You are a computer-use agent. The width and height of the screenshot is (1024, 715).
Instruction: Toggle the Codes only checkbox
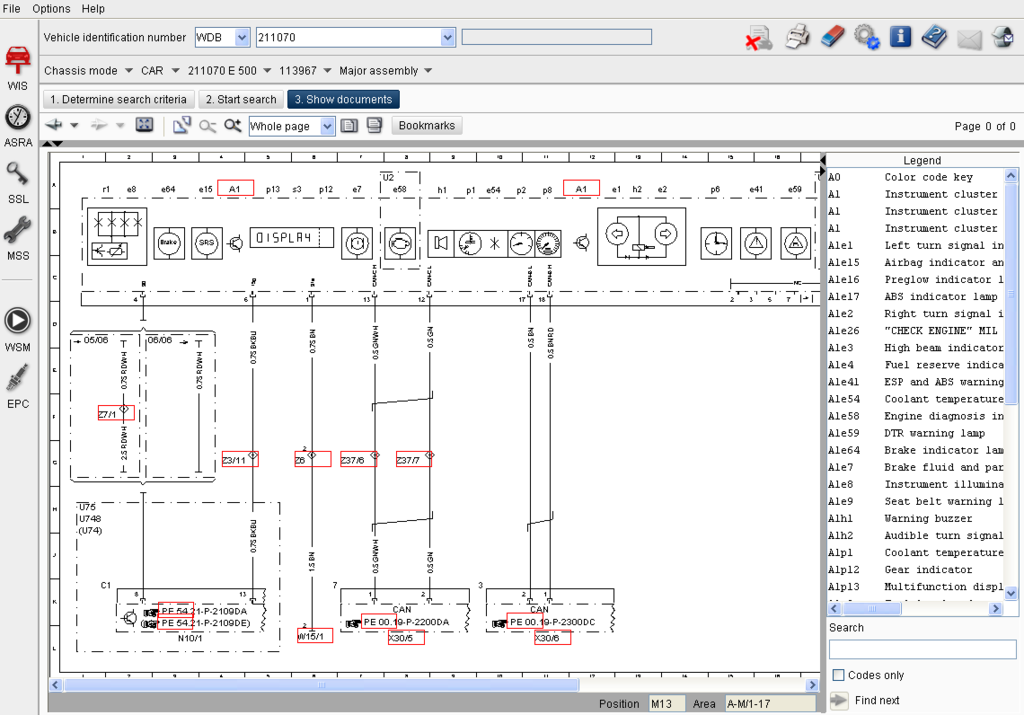point(839,675)
